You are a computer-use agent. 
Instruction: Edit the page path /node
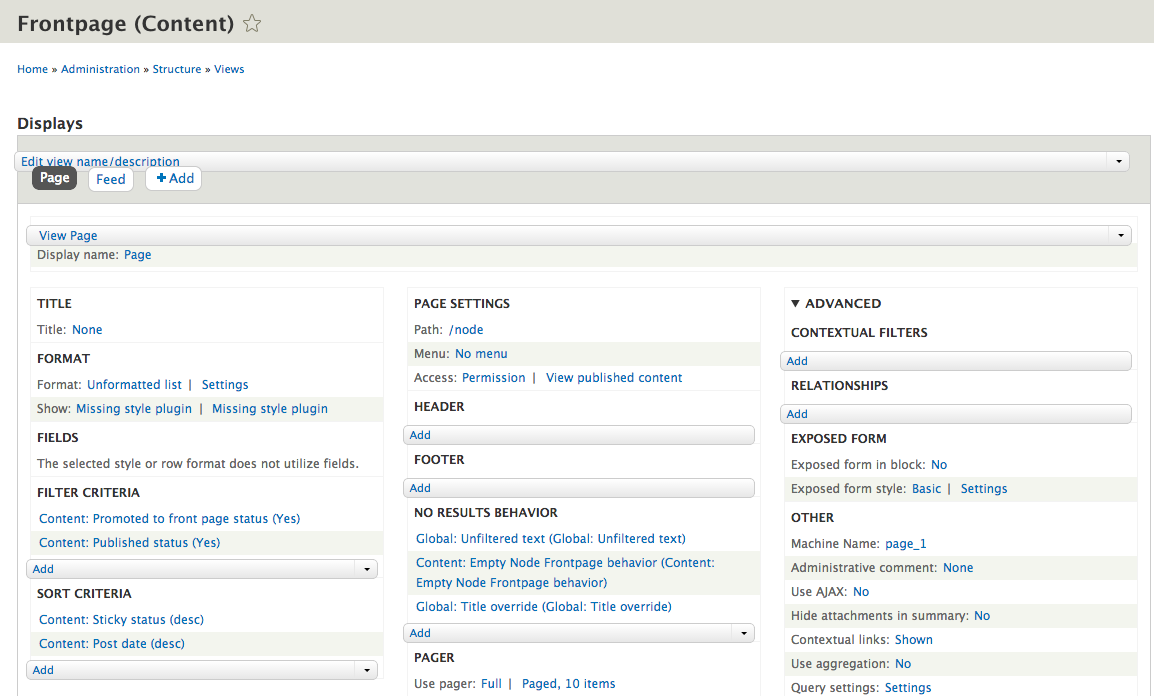(x=466, y=329)
